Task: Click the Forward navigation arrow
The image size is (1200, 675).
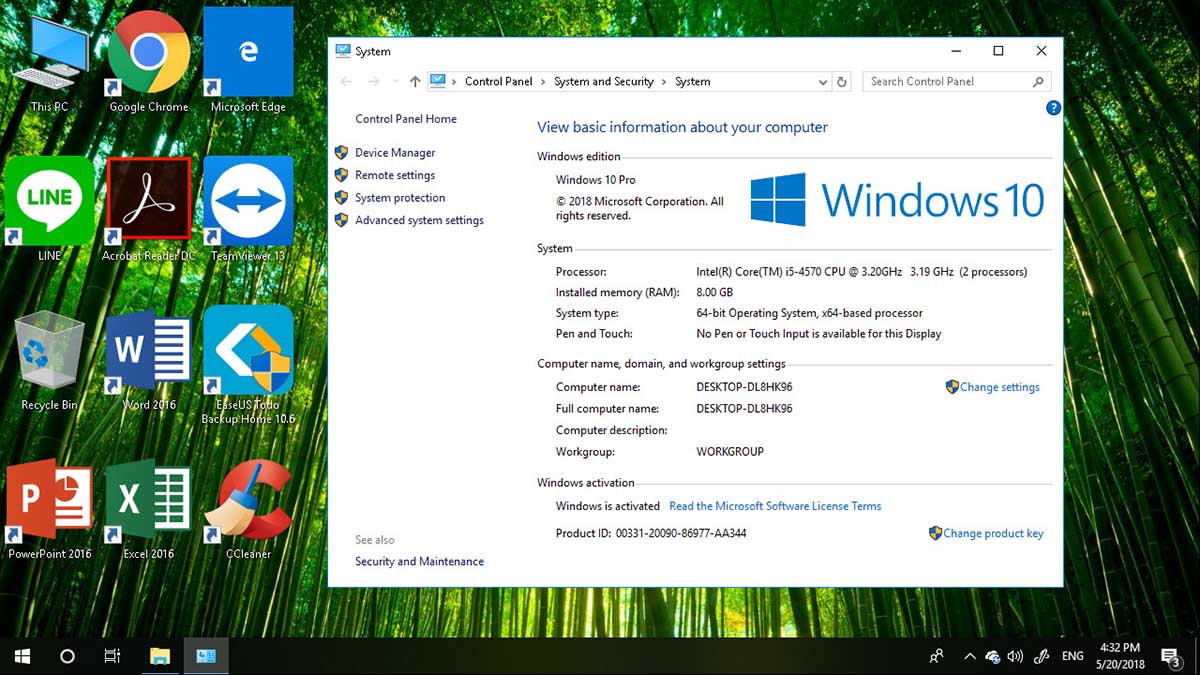Action: 374,82
